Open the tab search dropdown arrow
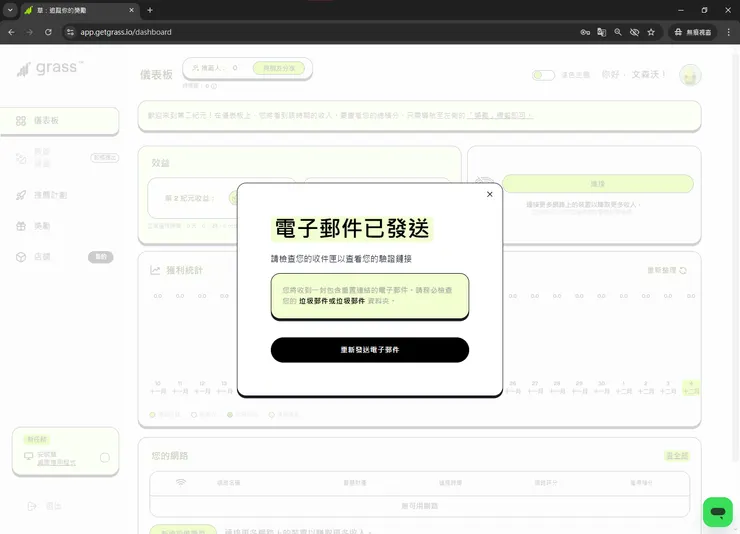This screenshot has width=740, height=534. point(10,10)
